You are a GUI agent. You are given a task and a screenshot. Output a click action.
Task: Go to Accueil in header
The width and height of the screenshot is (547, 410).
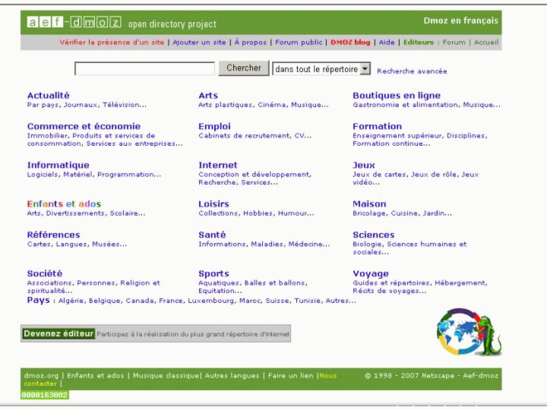pyautogui.click(x=486, y=42)
